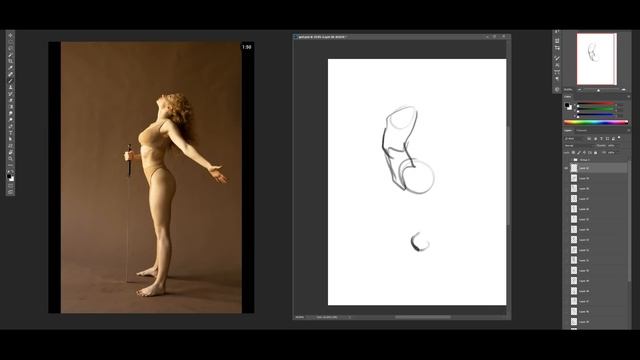Screen dimensions: 640x360
Task: Select the group folder row in Layers
Action: coord(596,160)
